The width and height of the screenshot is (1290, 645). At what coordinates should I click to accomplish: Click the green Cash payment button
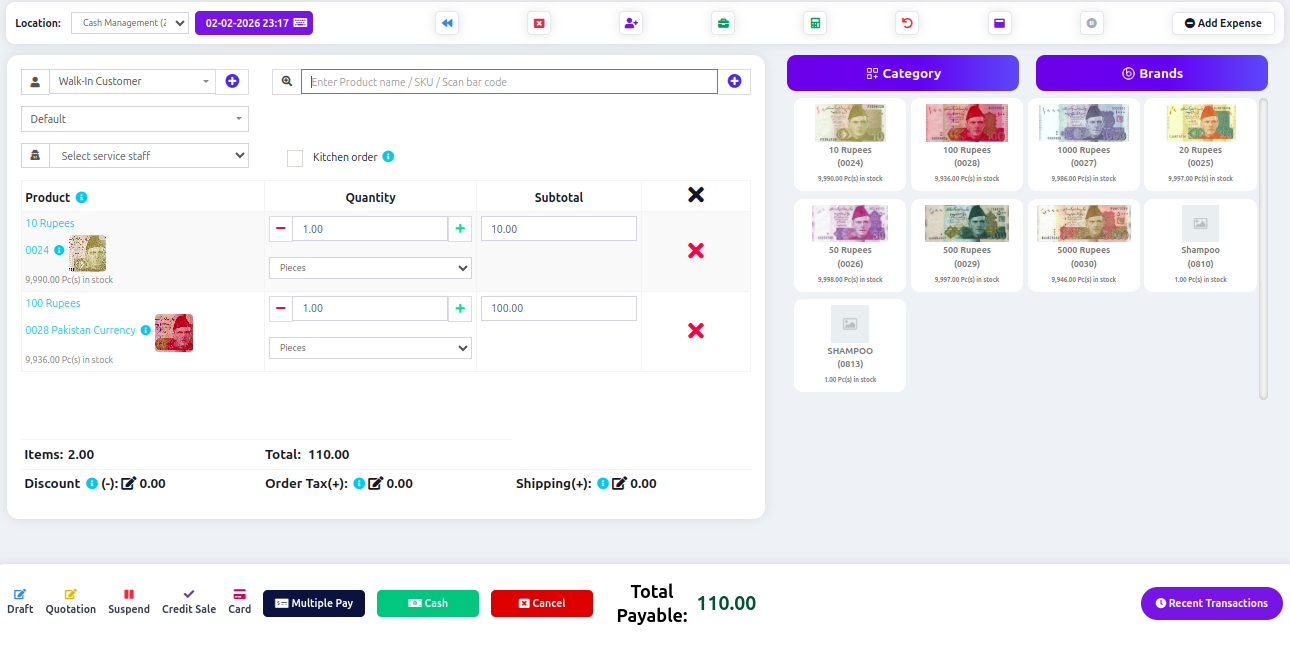click(428, 603)
